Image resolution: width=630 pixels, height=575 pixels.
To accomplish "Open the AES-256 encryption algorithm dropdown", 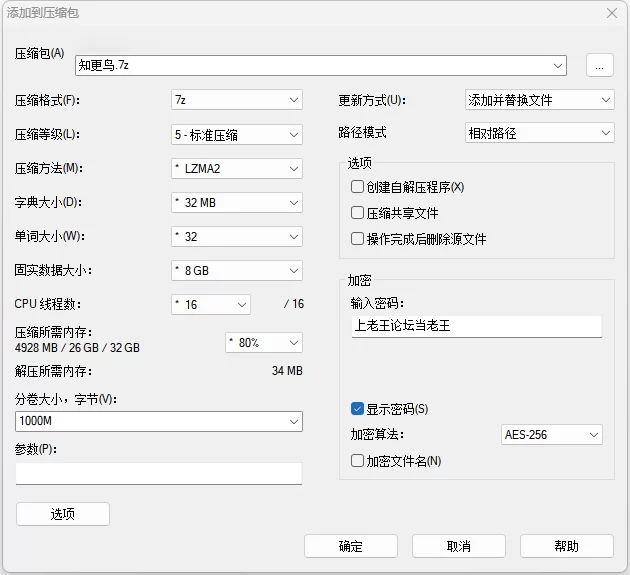I will [x=551, y=435].
